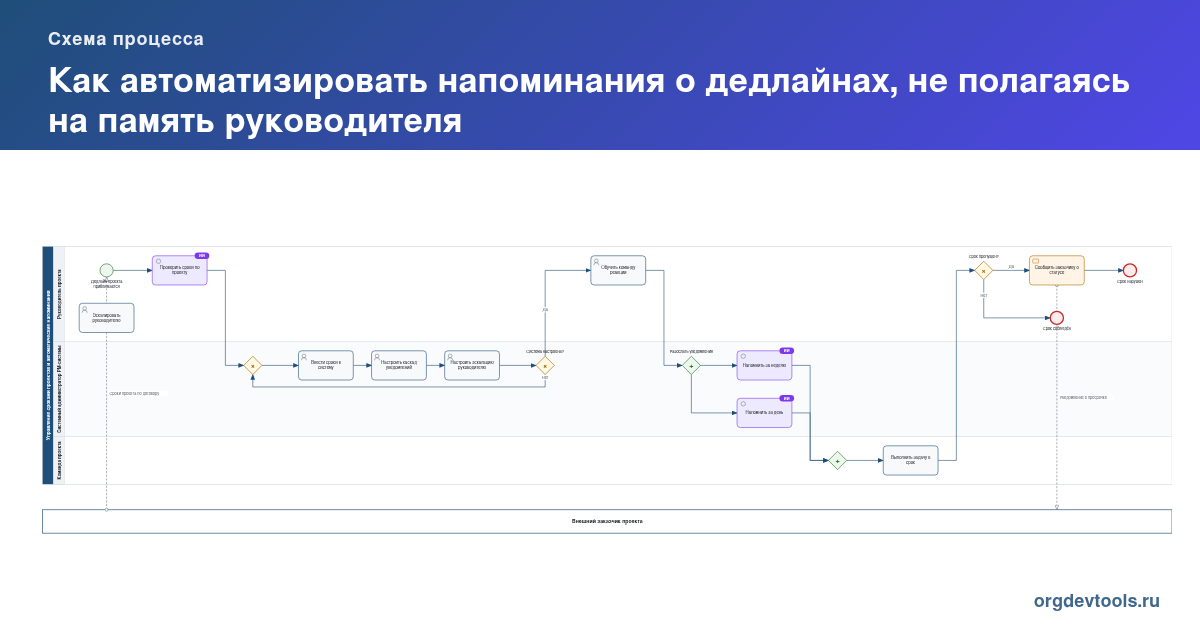Click the ИИ badge on 'Напомнить за неделю'
1200x630 pixels.
pyautogui.click(x=786, y=351)
